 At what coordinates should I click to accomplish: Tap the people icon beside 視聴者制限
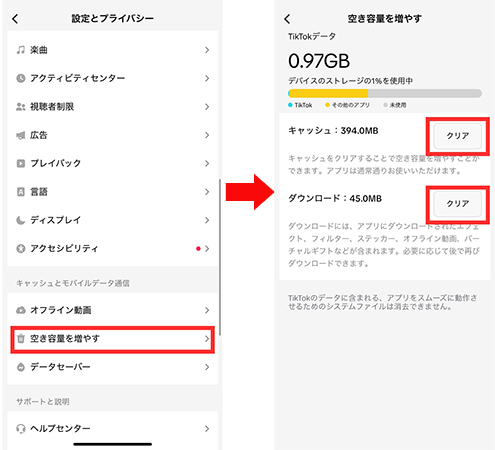point(21,107)
